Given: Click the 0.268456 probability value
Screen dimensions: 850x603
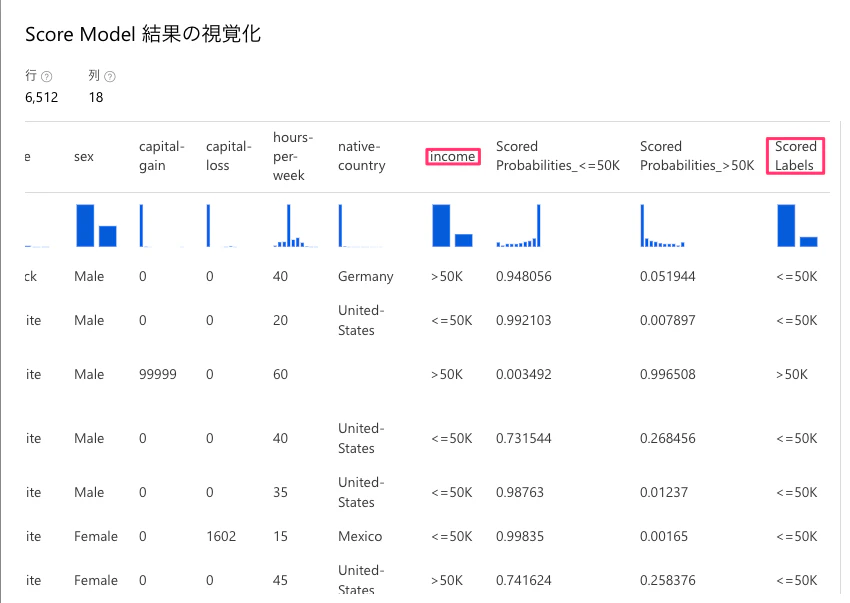Looking at the screenshot, I should (x=667, y=438).
